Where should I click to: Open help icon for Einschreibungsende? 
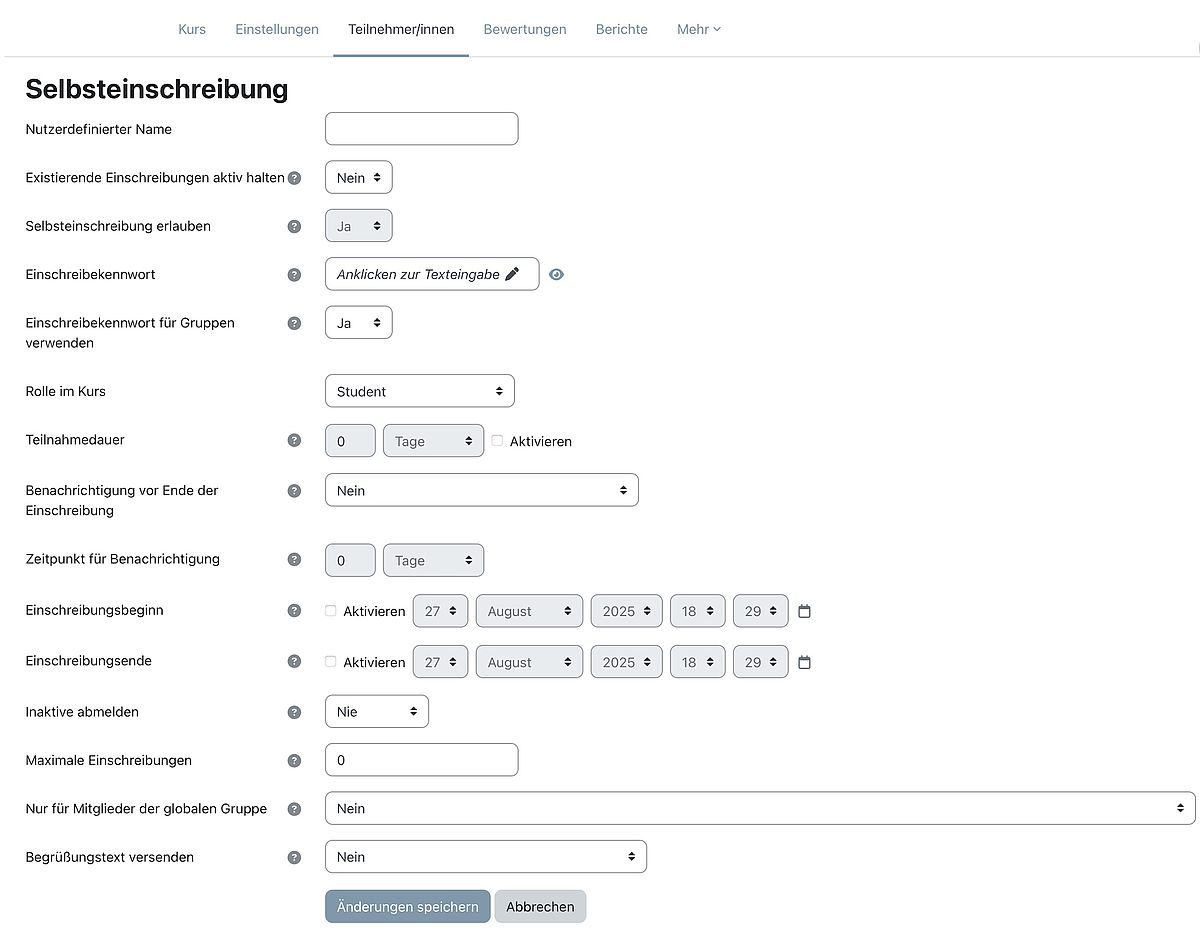pyautogui.click(x=294, y=661)
